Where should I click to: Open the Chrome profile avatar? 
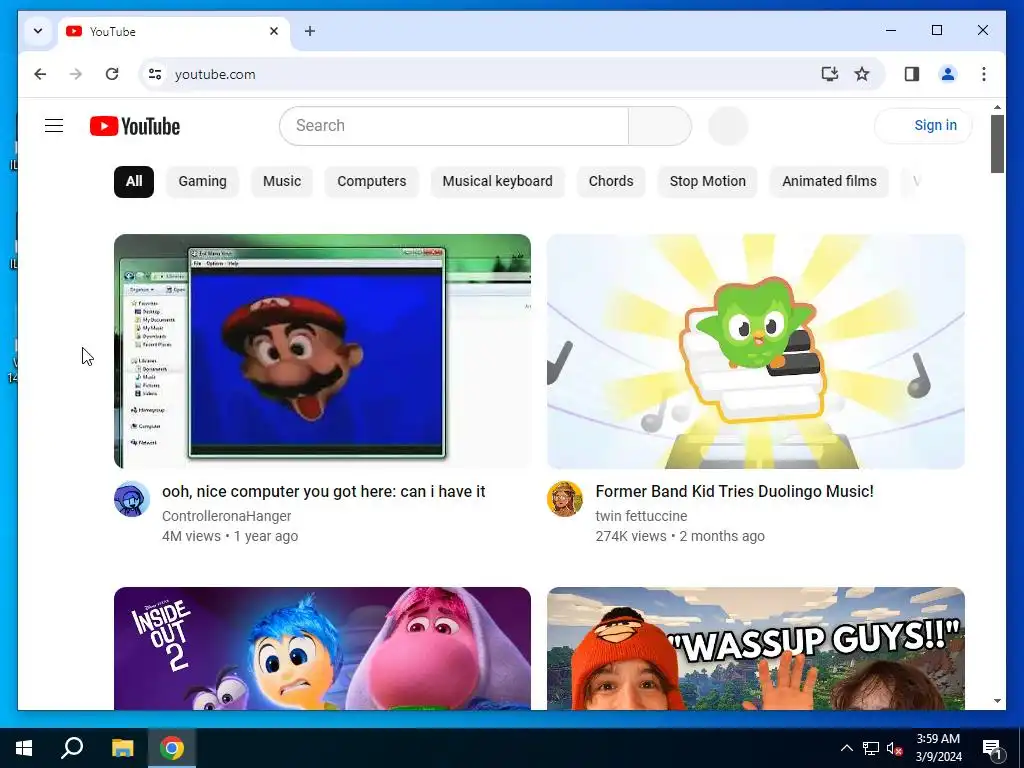[x=948, y=74]
